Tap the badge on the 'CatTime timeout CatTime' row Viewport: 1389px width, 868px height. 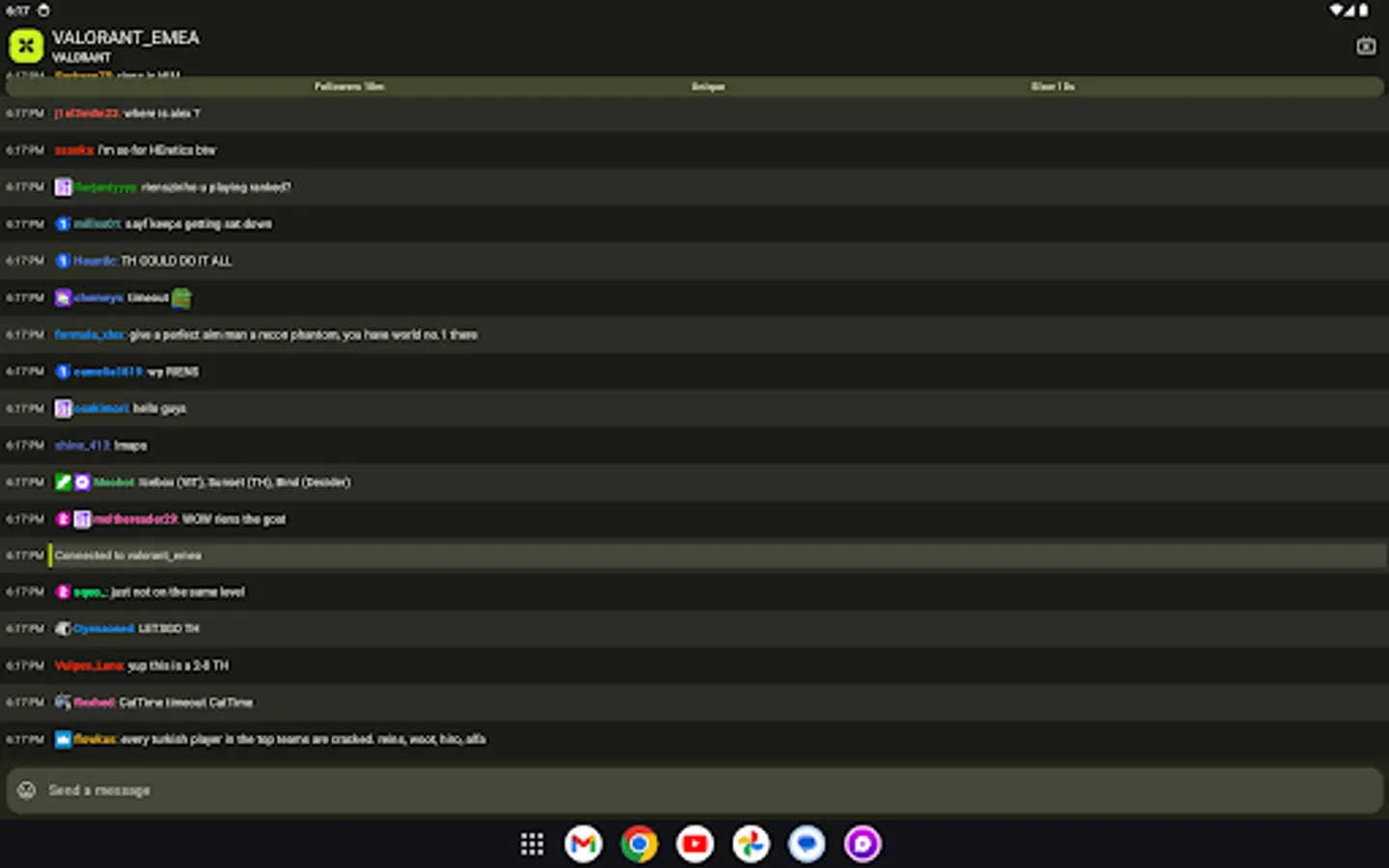(64, 702)
